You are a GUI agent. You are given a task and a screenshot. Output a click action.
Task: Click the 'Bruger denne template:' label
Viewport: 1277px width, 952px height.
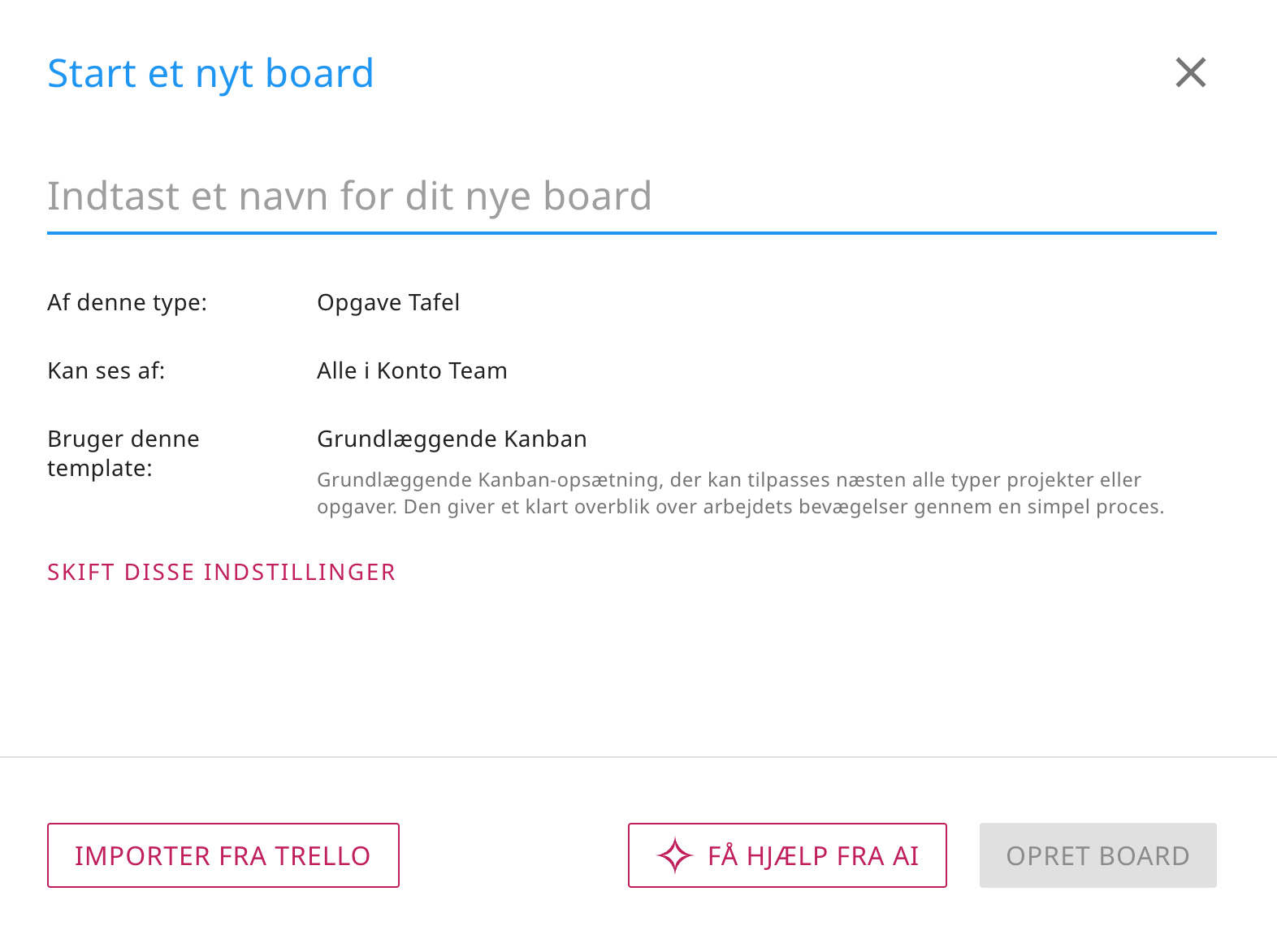coord(123,453)
